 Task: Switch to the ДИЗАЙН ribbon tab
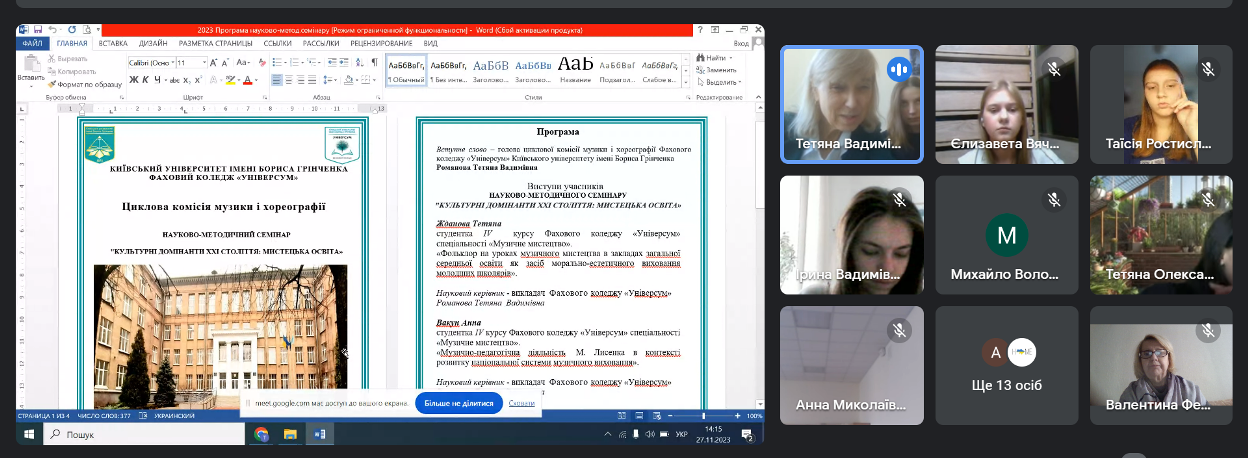pyautogui.click(x=153, y=43)
